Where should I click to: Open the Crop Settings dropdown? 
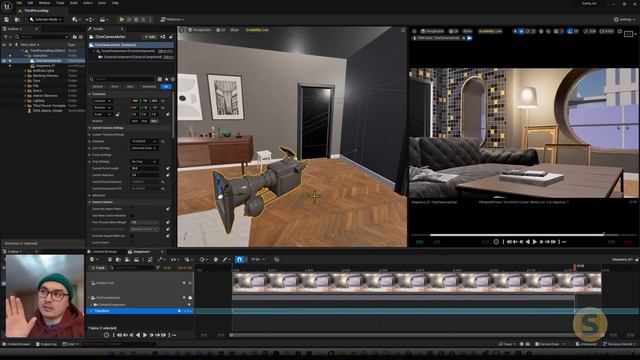[144, 162]
